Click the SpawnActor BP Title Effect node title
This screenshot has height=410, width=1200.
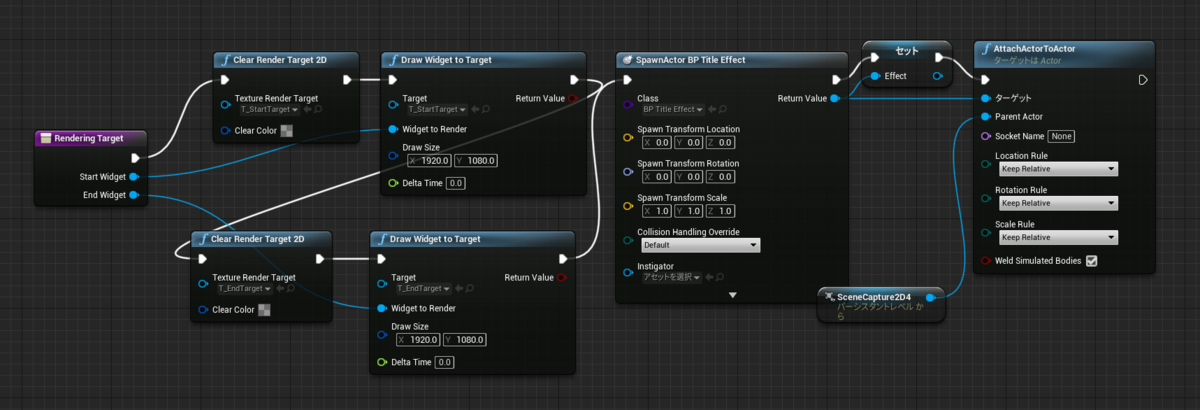coord(691,60)
